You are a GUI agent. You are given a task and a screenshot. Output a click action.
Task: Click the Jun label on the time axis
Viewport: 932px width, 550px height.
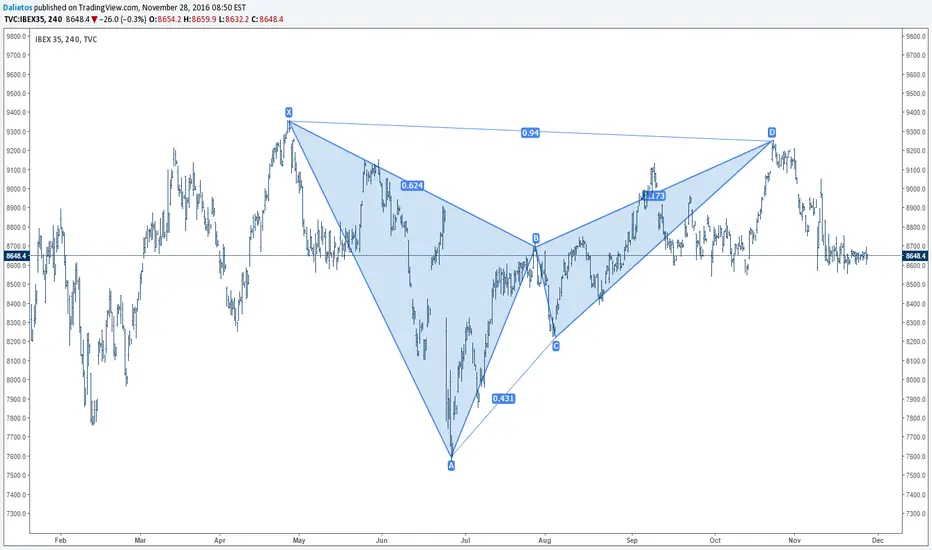(382, 540)
